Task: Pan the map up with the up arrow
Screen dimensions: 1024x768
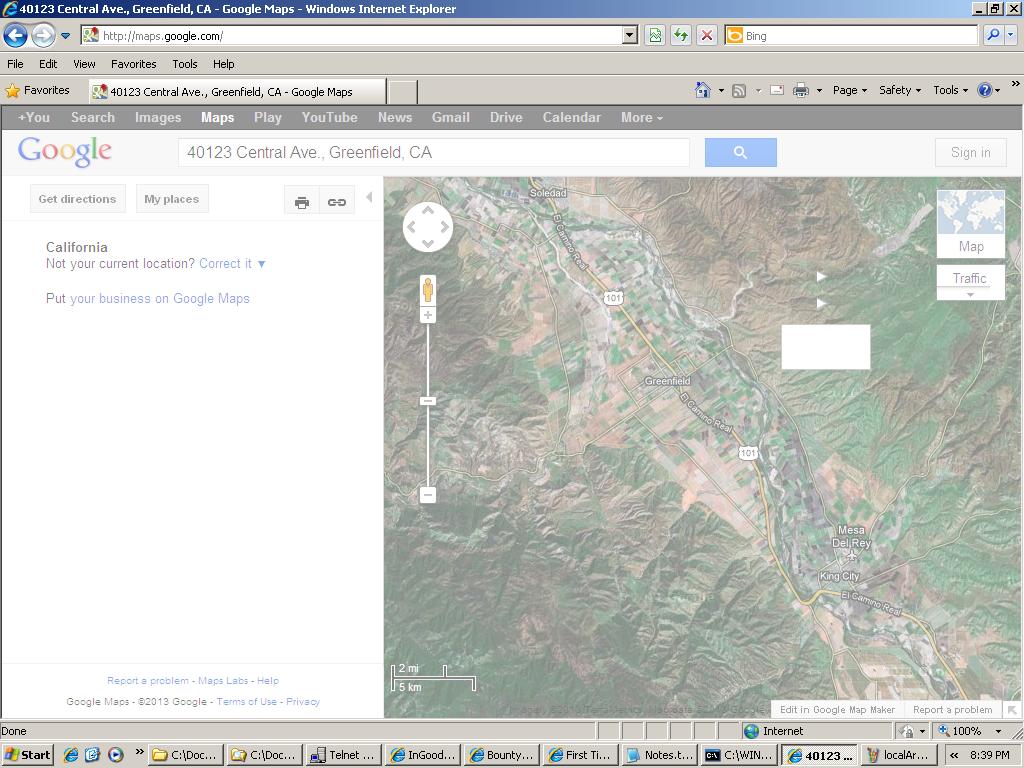Action: point(428,210)
